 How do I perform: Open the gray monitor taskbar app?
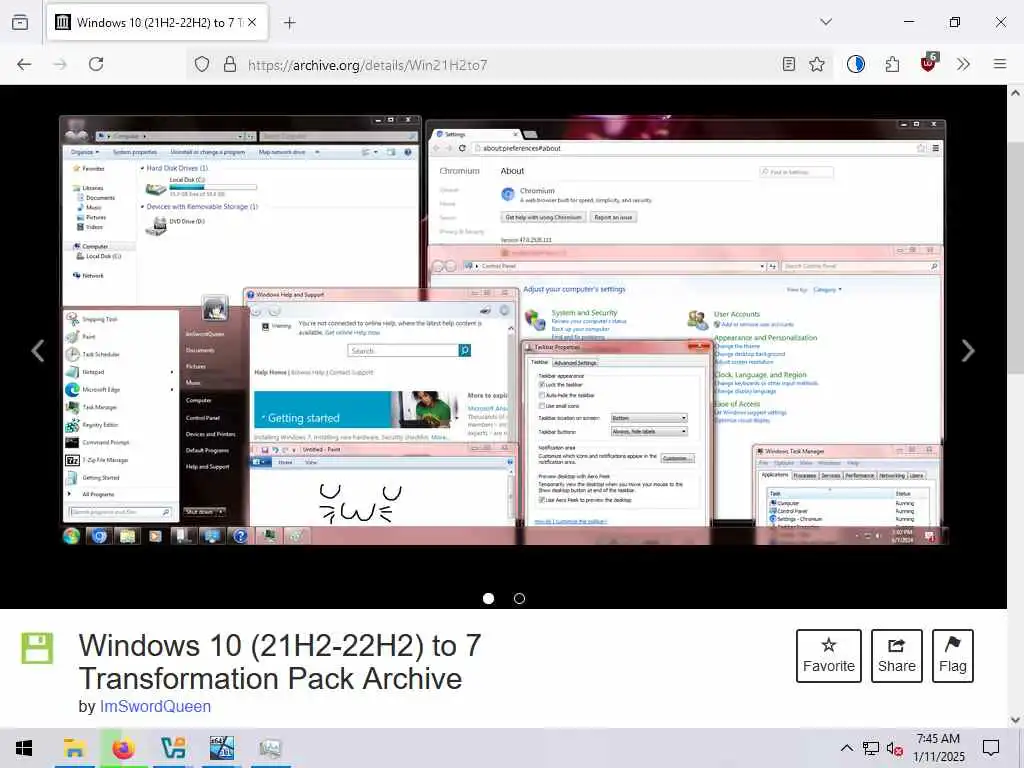[270, 748]
